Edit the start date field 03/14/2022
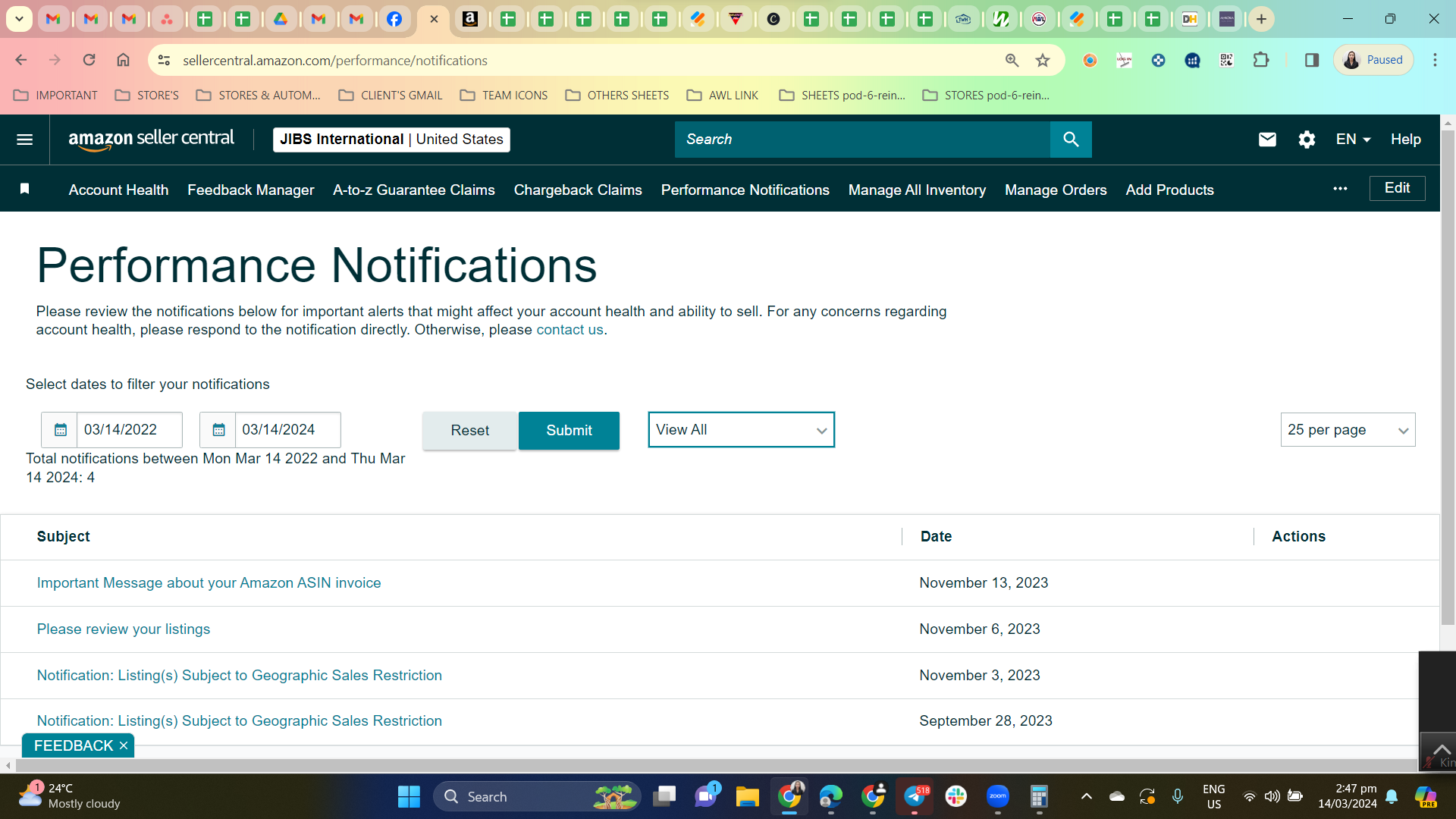The height and width of the screenshot is (819, 1456). tap(130, 430)
